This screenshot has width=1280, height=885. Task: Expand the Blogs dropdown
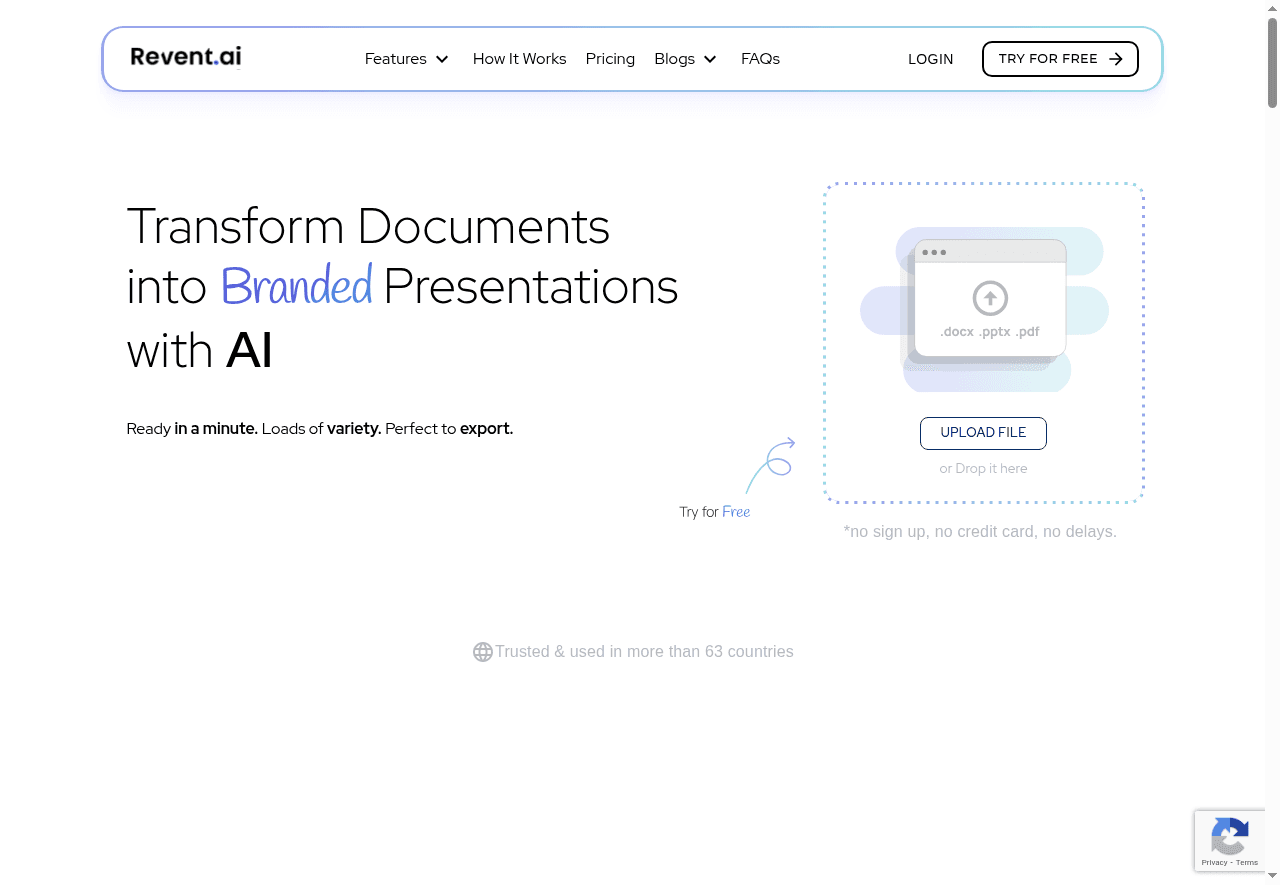pos(675,59)
